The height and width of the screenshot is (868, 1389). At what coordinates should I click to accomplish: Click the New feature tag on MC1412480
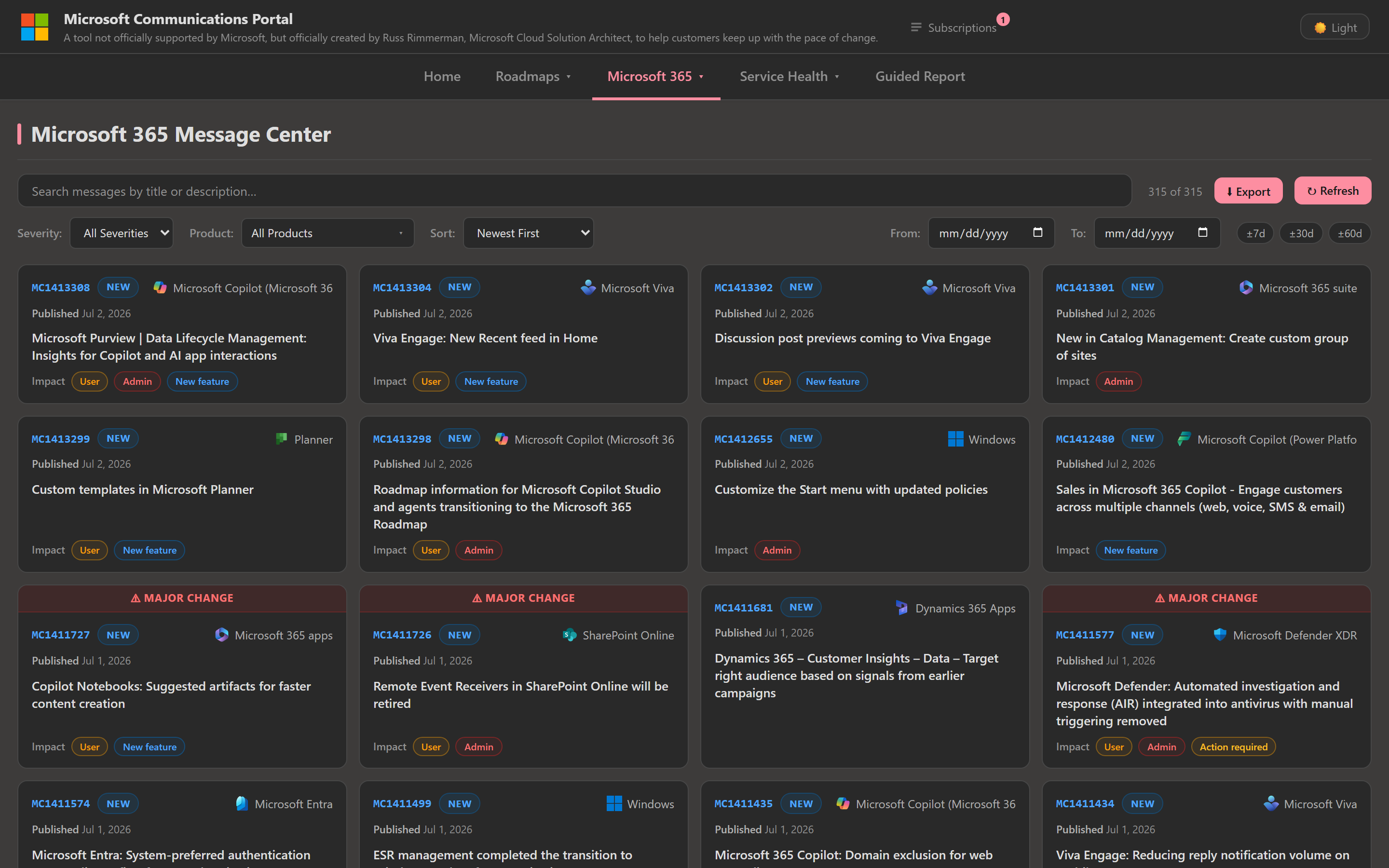[1130, 550]
